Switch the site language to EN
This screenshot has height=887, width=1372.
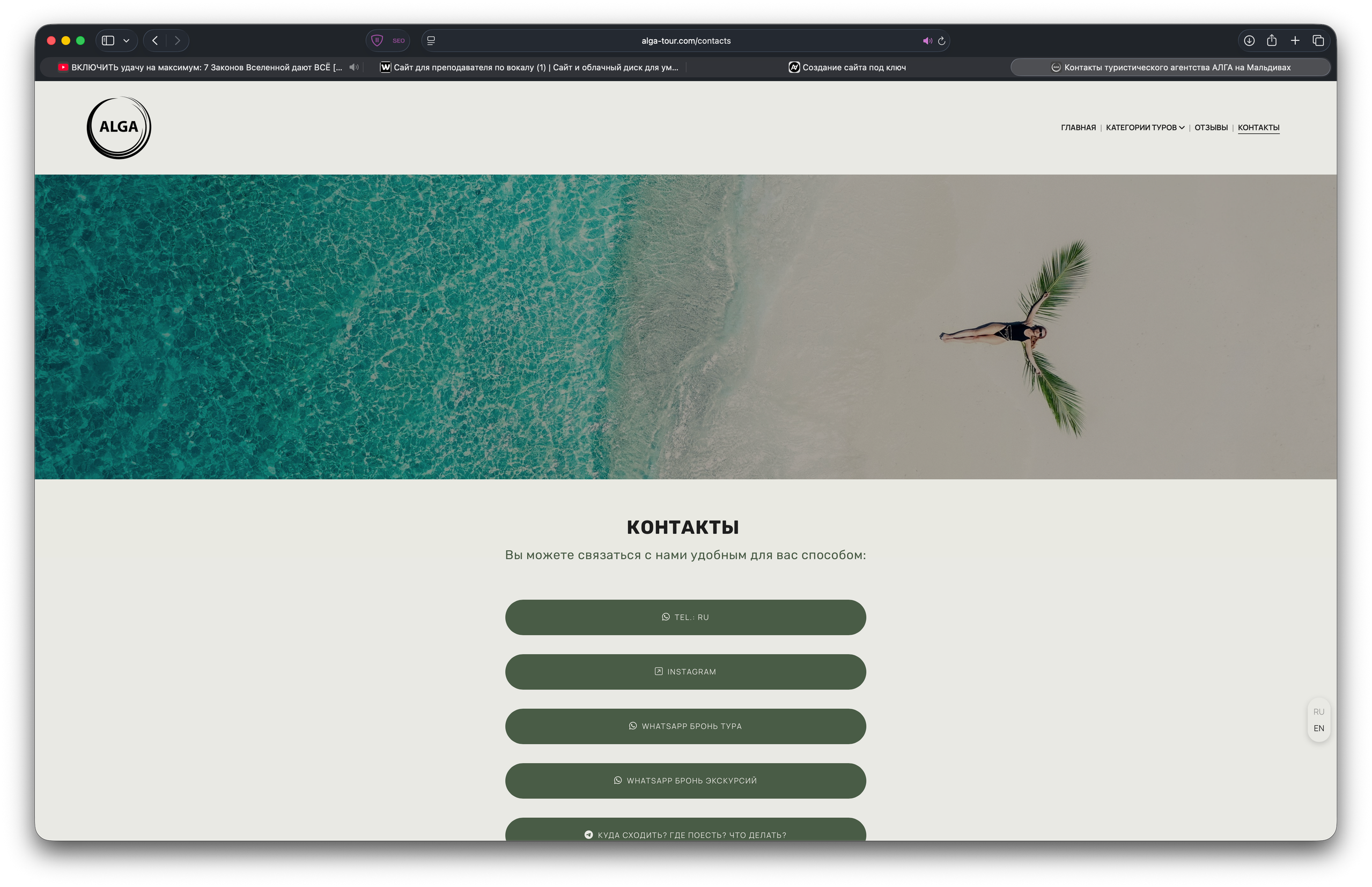[1318, 728]
